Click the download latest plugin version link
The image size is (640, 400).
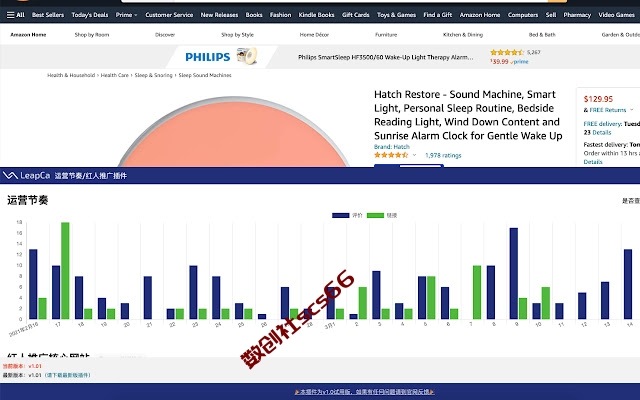click(x=67, y=375)
